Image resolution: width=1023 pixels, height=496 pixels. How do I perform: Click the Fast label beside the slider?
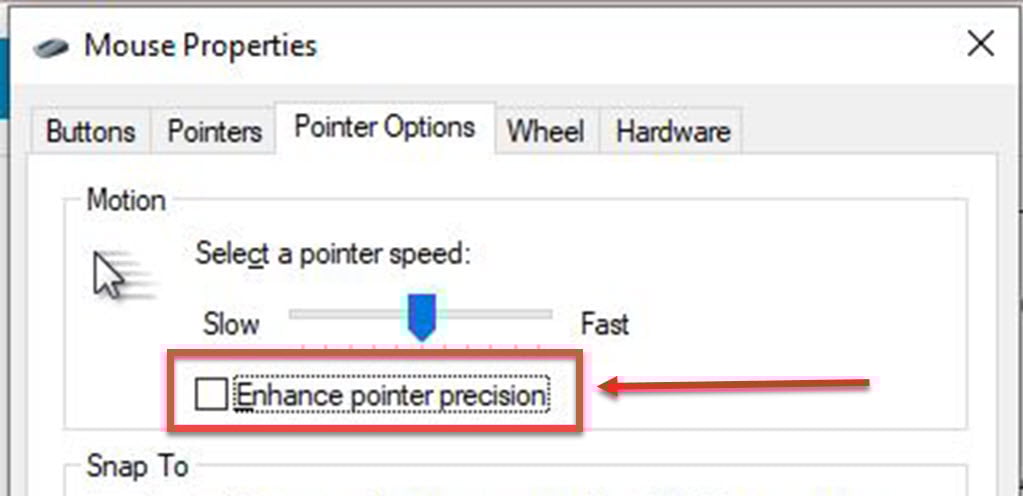[605, 324]
